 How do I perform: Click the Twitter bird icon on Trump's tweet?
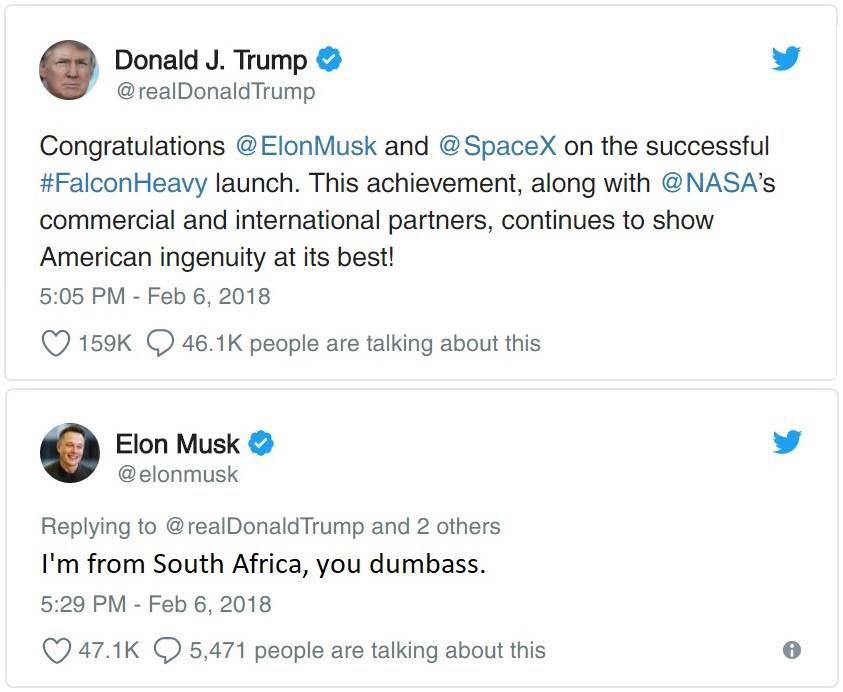pos(786,58)
